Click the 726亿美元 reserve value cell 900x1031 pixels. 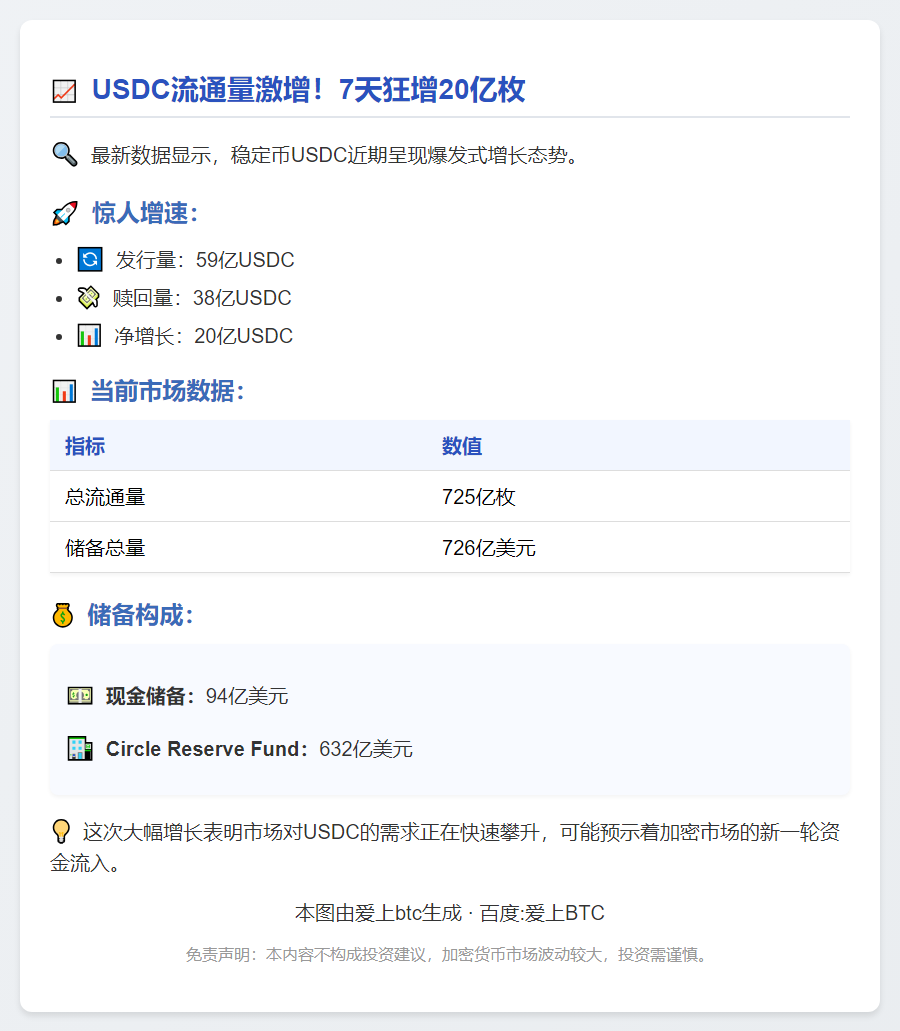tap(489, 548)
